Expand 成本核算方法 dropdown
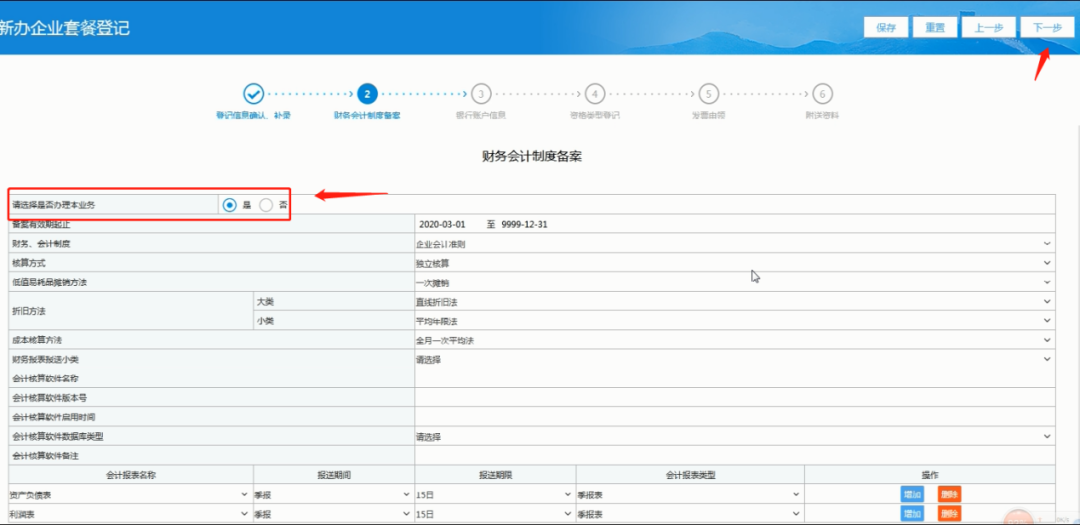Image resolution: width=1080 pixels, height=525 pixels. pos(734,340)
